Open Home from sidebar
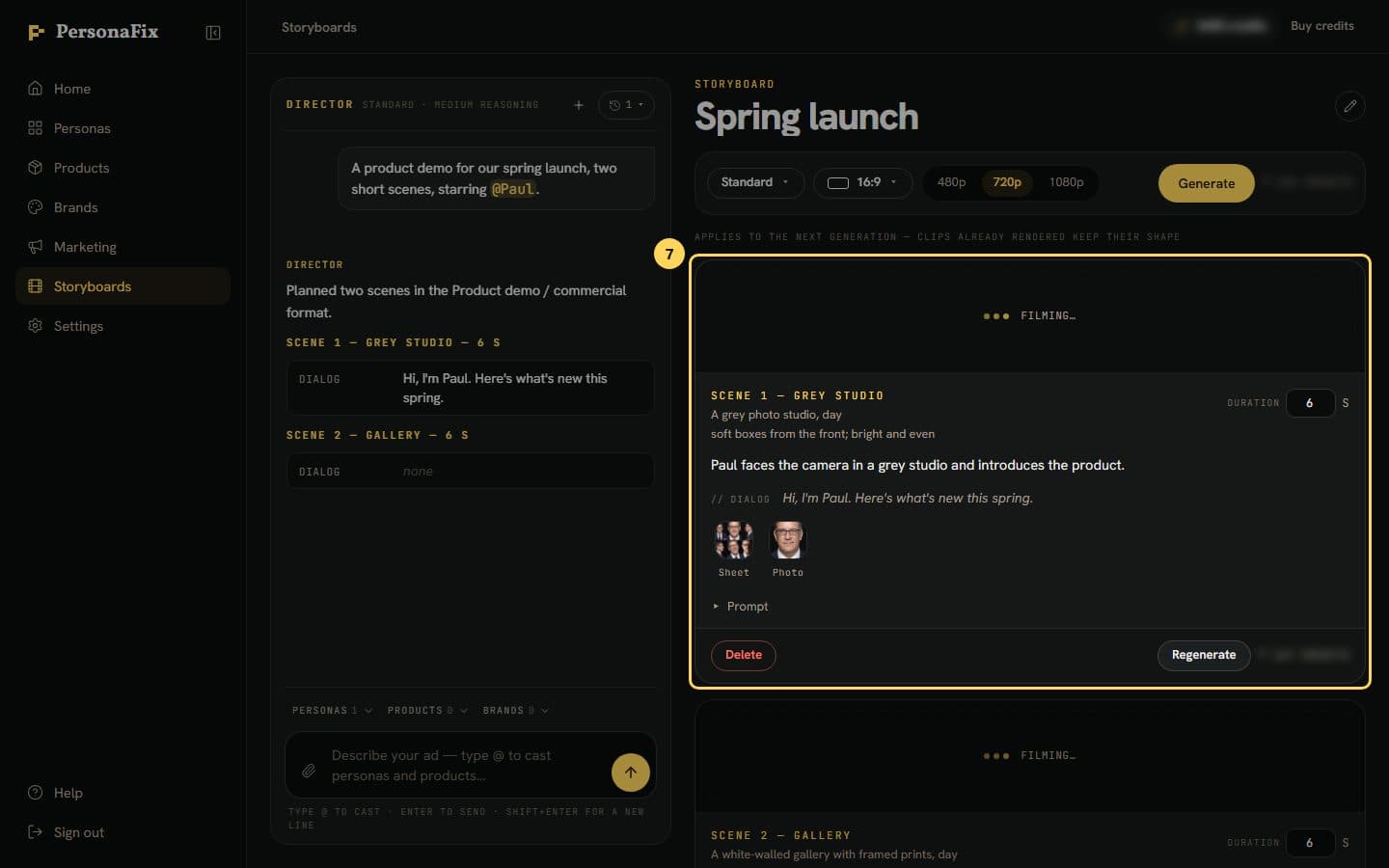Image resolution: width=1389 pixels, height=868 pixels. tap(123, 89)
